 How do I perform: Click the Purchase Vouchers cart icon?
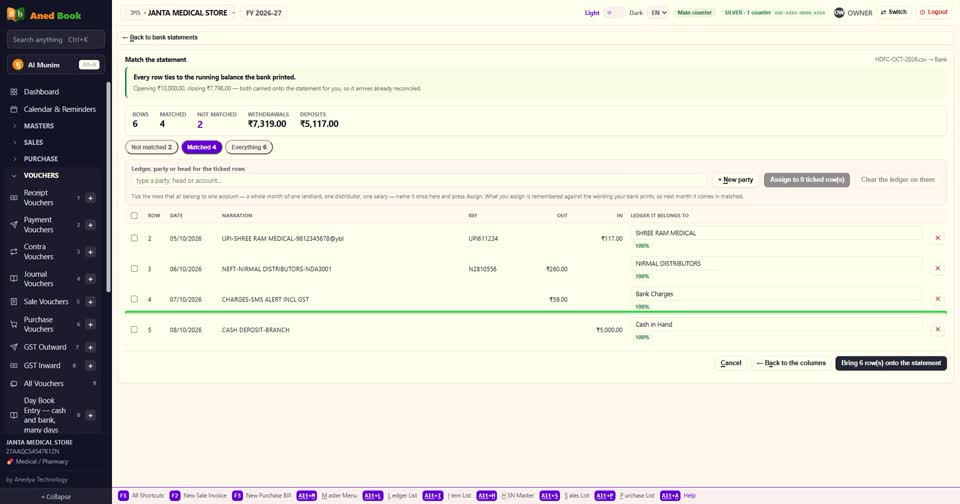point(13,325)
